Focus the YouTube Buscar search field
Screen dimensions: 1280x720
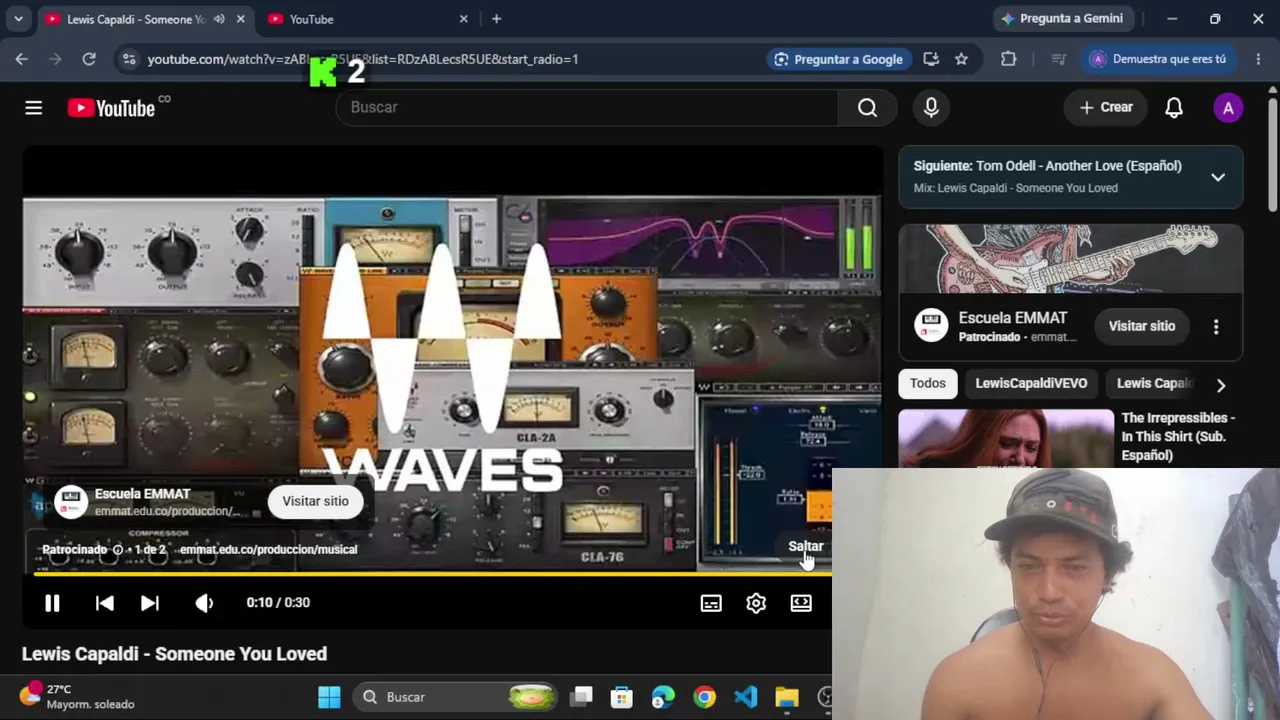click(x=586, y=108)
